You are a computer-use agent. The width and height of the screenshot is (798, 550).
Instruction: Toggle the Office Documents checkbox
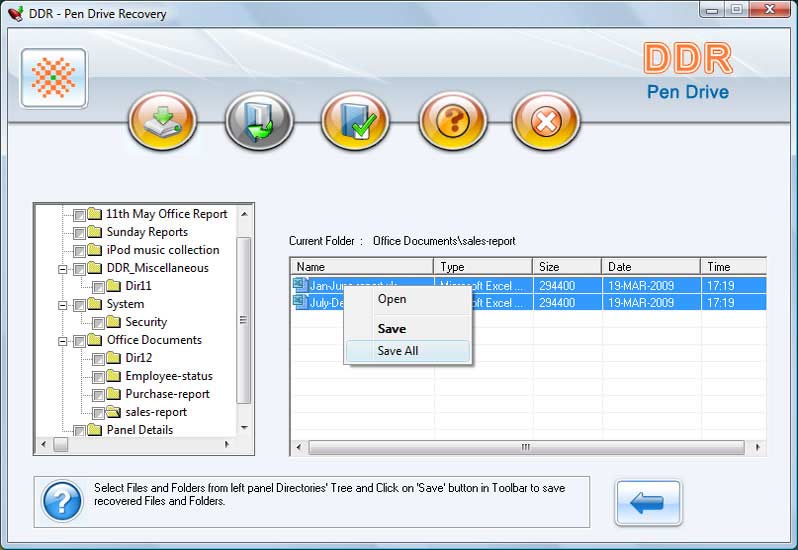coord(79,341)
